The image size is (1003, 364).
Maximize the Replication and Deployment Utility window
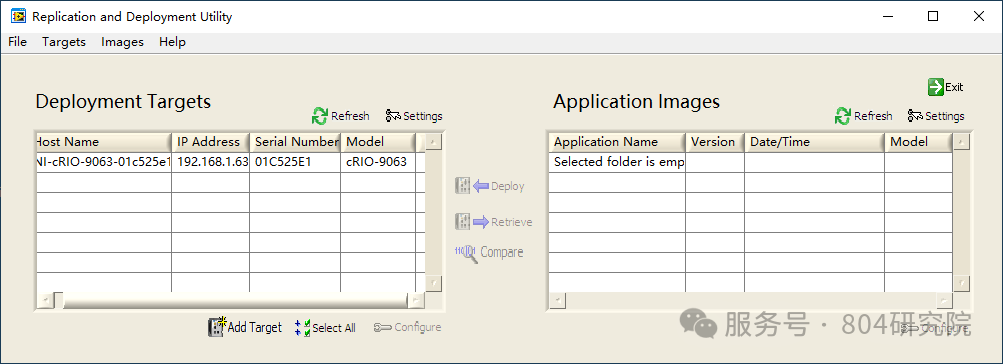[x=933, y=17]
